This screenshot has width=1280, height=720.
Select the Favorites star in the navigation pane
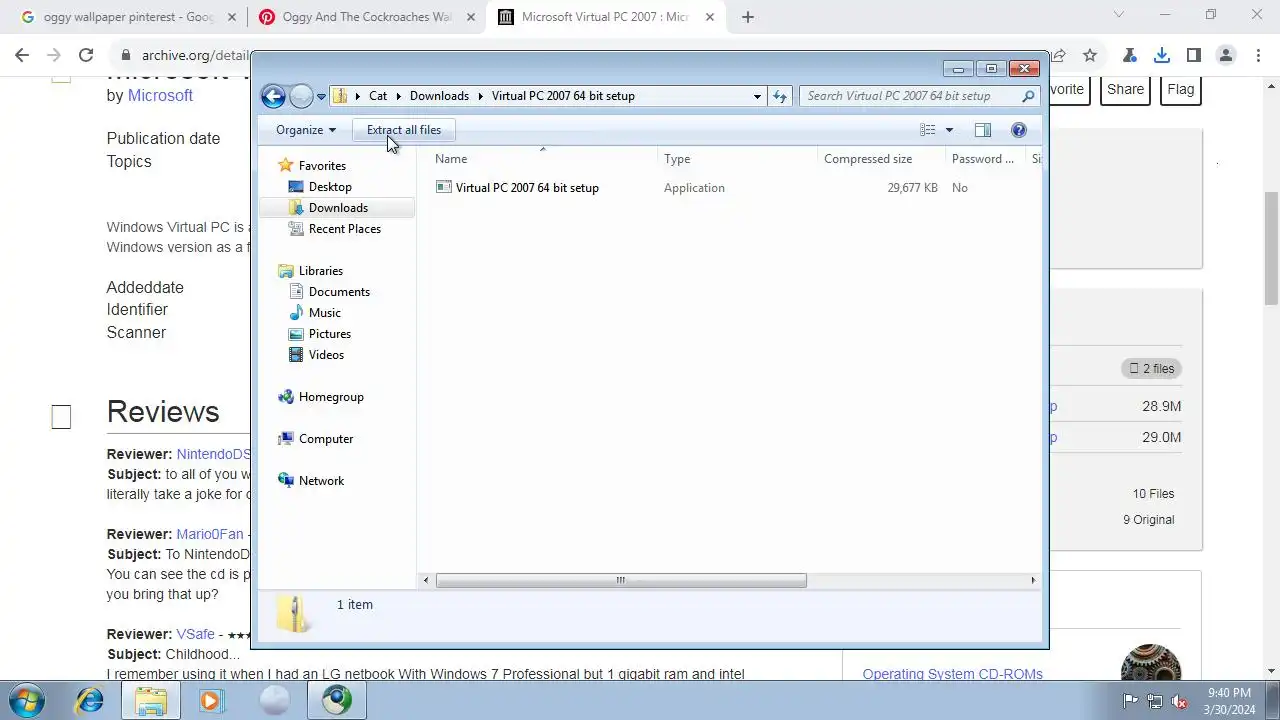point(286,166)
